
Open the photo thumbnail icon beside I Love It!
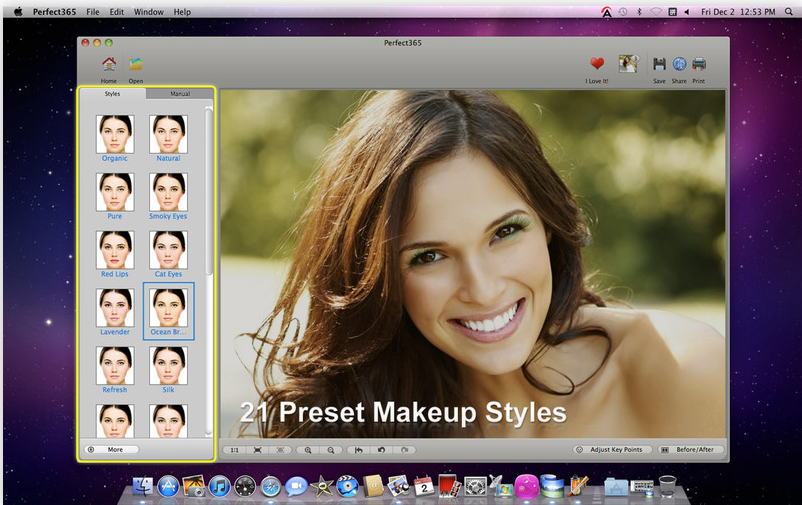[x=628, y=64]
